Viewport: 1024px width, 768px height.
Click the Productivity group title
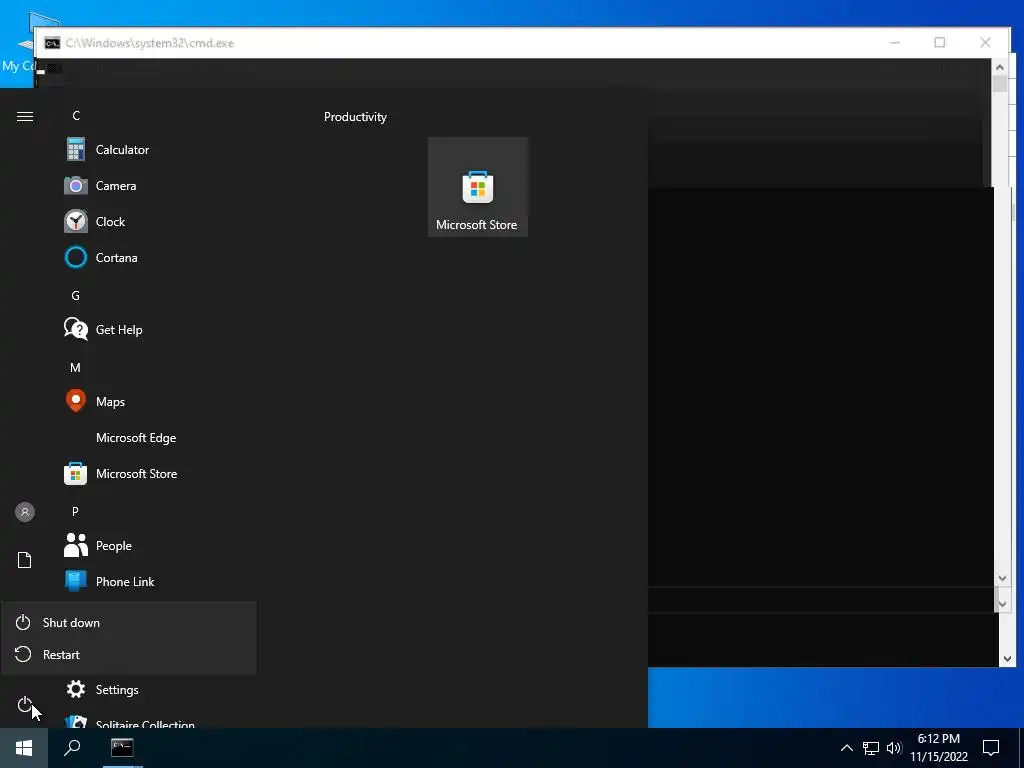click(x=355, y=117)
